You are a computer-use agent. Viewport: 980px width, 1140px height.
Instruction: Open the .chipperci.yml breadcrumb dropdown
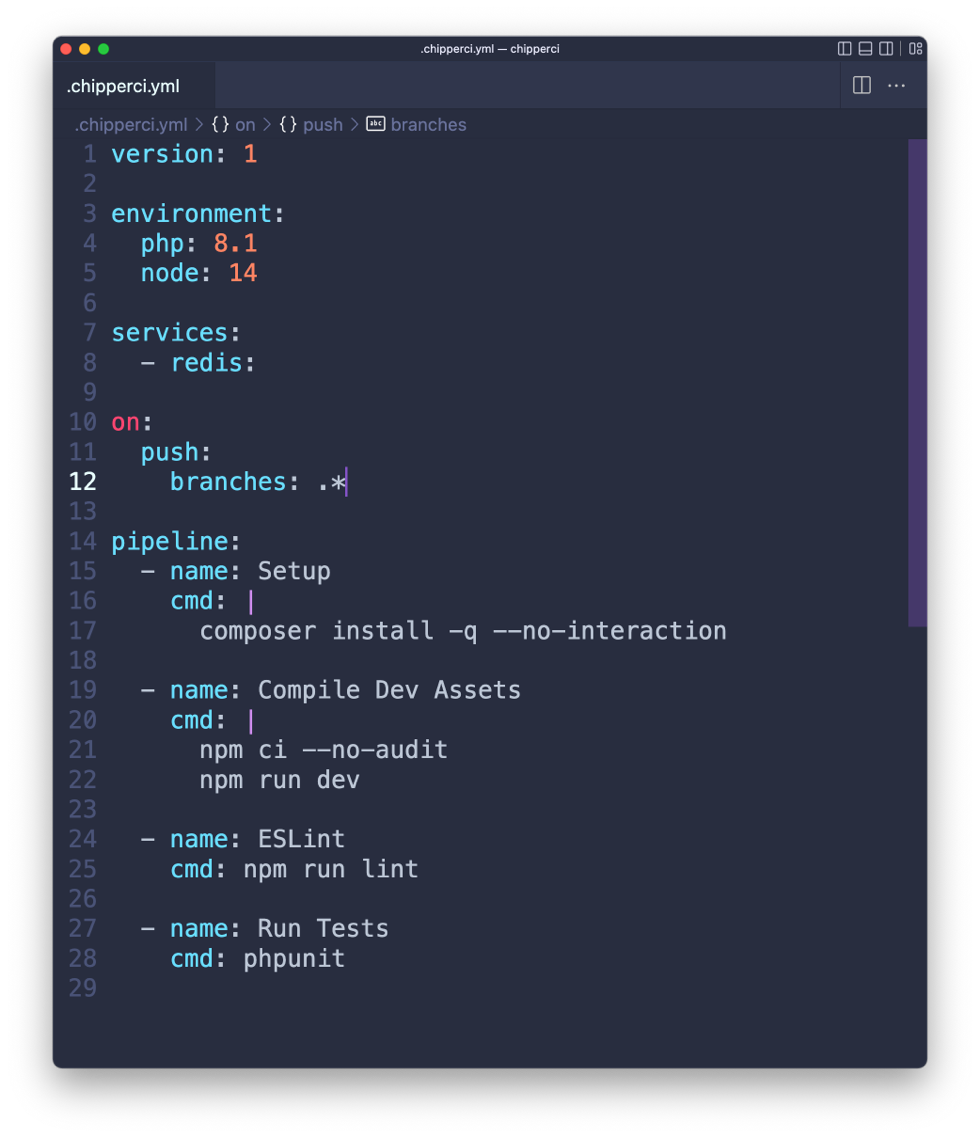point(130,125)
